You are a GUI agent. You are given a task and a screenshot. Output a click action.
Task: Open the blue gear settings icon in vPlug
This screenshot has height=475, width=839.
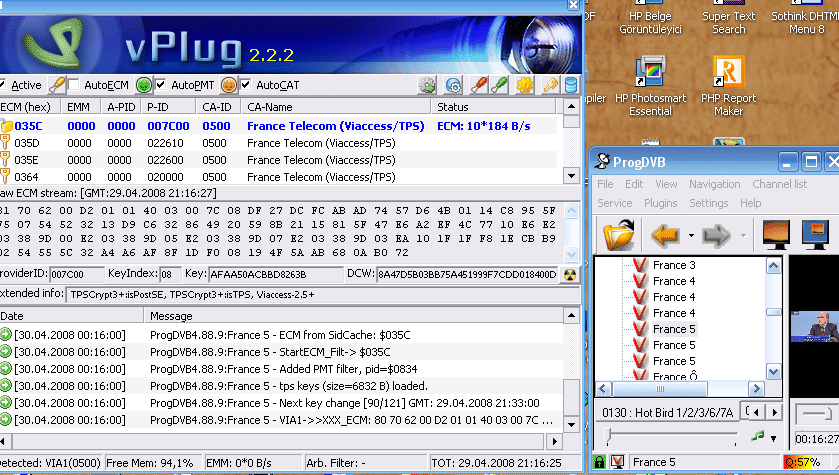453,85
